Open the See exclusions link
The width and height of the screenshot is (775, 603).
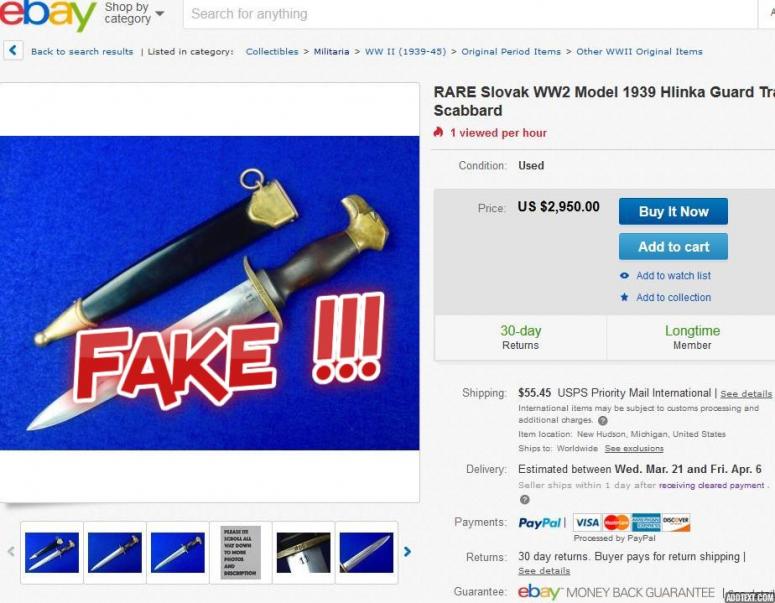tap(634, 448)
